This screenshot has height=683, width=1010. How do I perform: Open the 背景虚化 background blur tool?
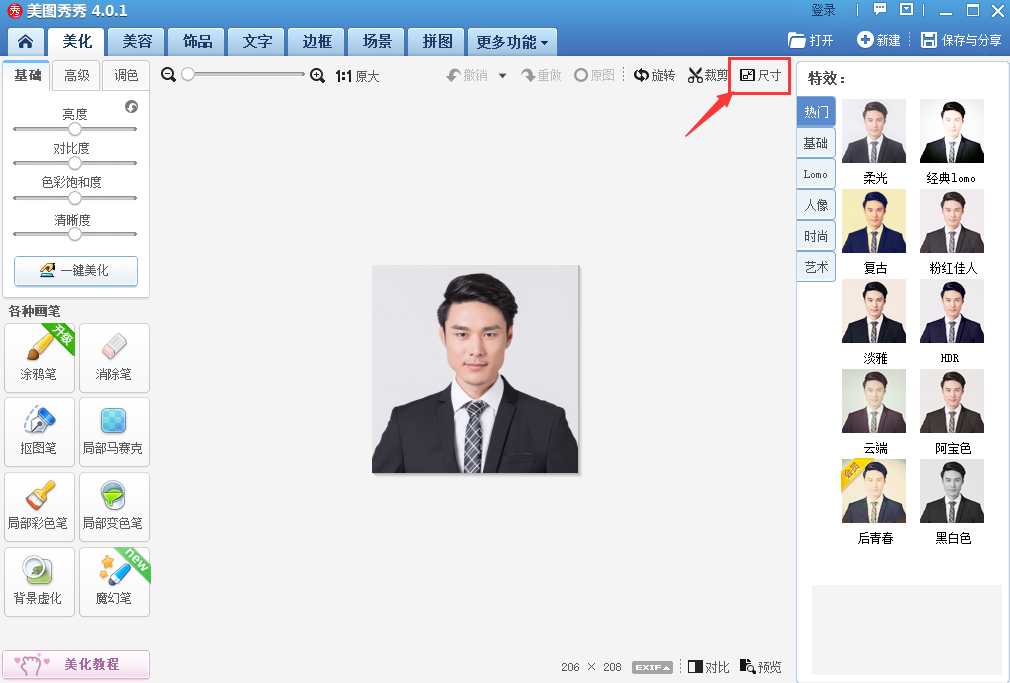pos(39,581)
